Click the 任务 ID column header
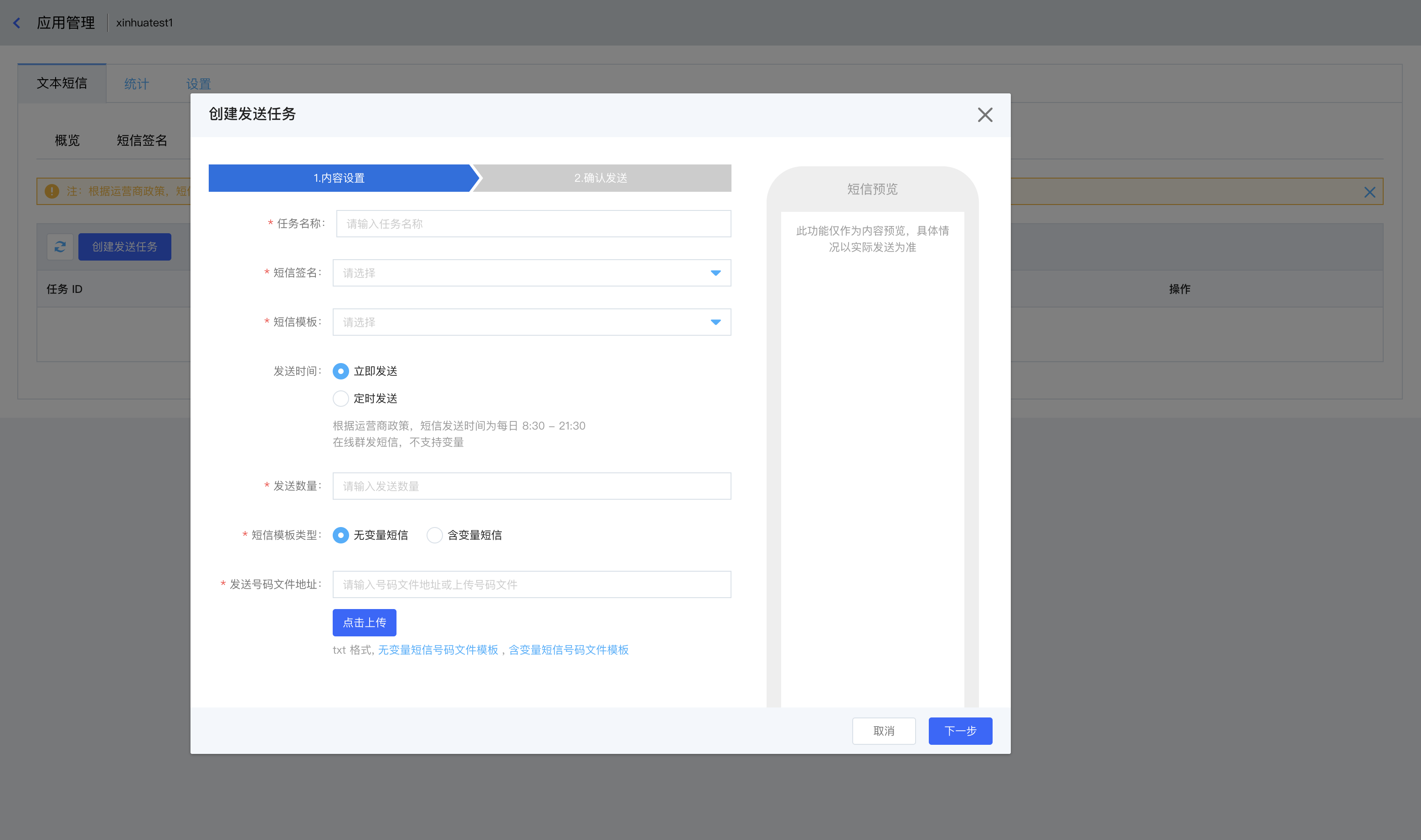The image size is (1421, 840). click(x=65, y=289)
